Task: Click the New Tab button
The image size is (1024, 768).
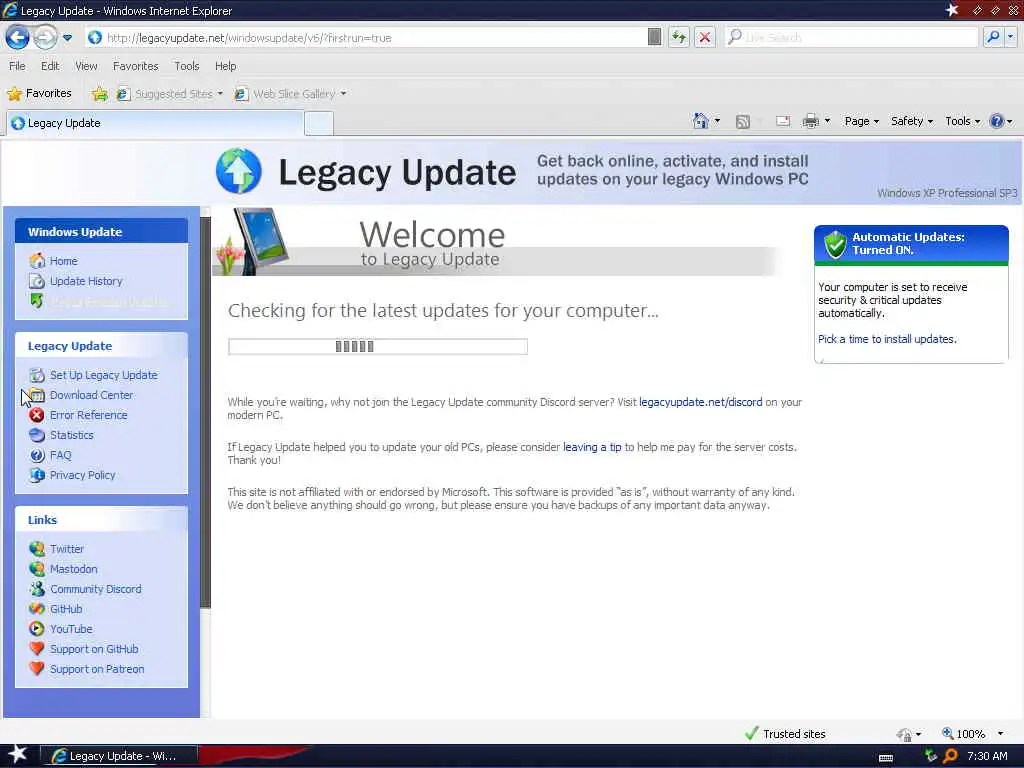Action: [319, 123]
